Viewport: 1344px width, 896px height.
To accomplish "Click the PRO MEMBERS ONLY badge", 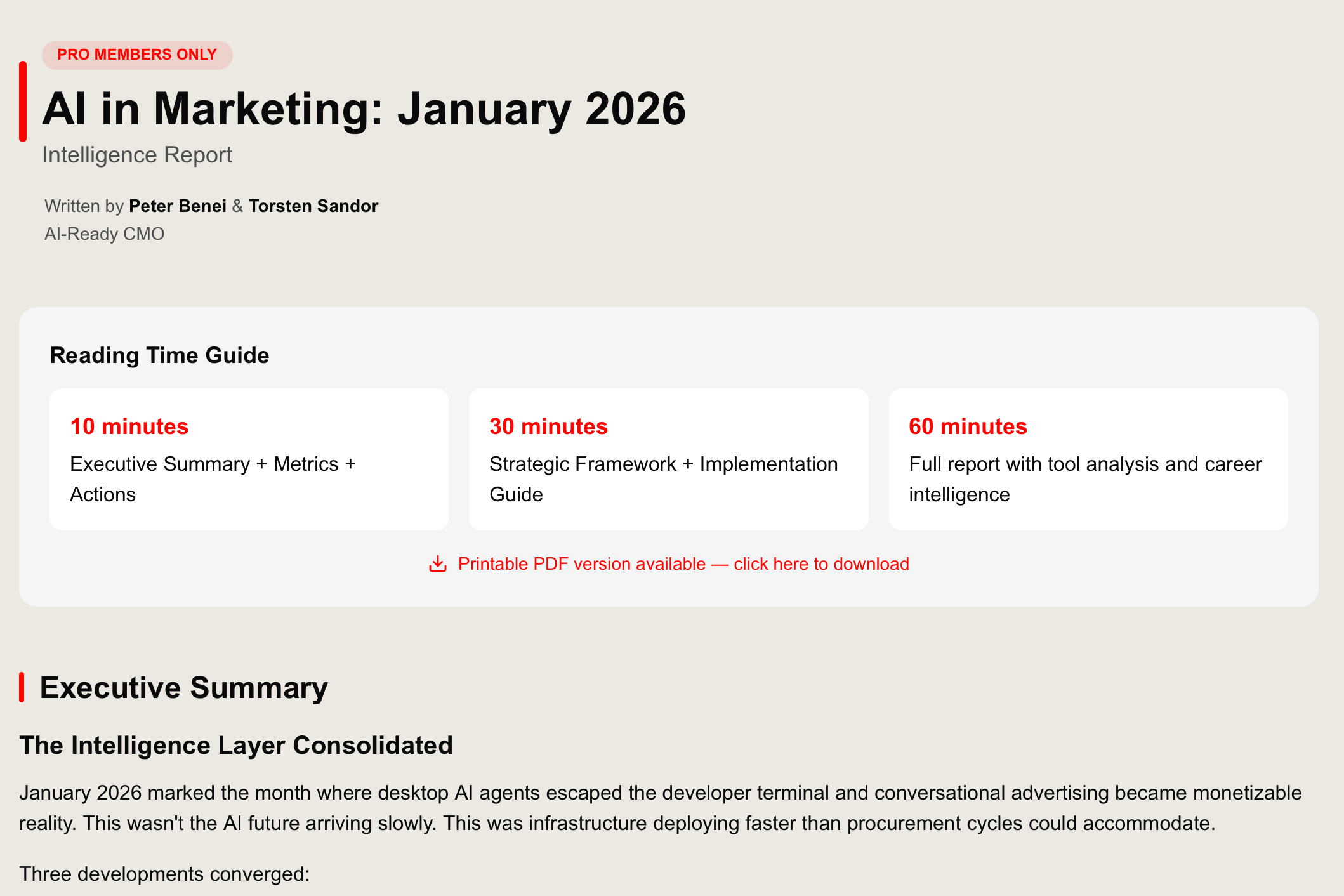I will [x=137, y=55].
